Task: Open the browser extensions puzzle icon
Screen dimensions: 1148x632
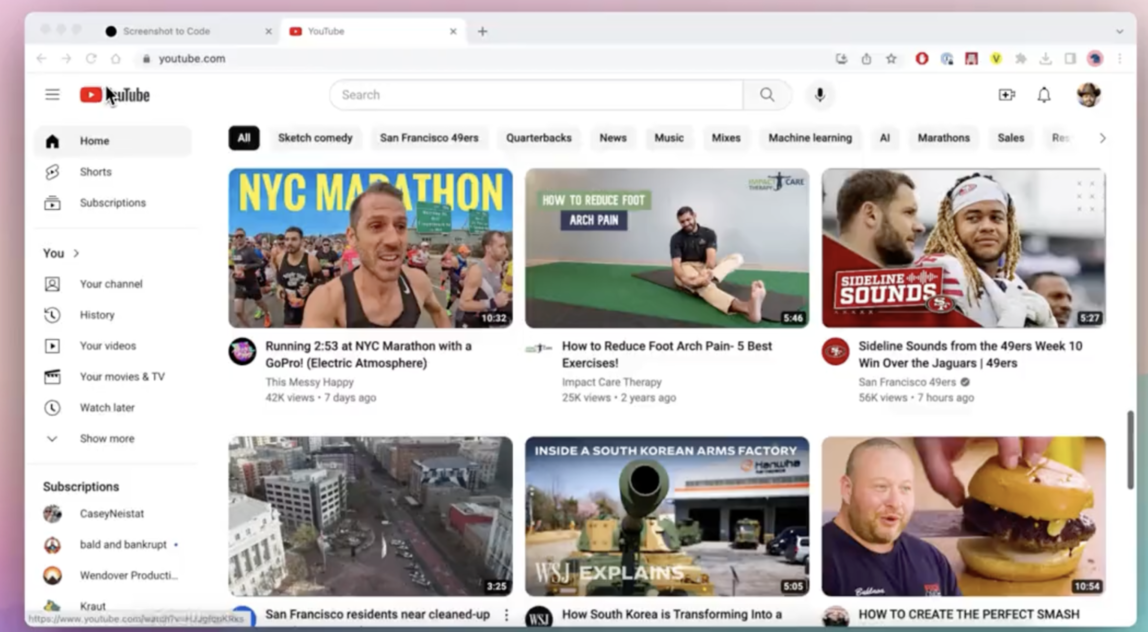Action: coord(1021,59)
